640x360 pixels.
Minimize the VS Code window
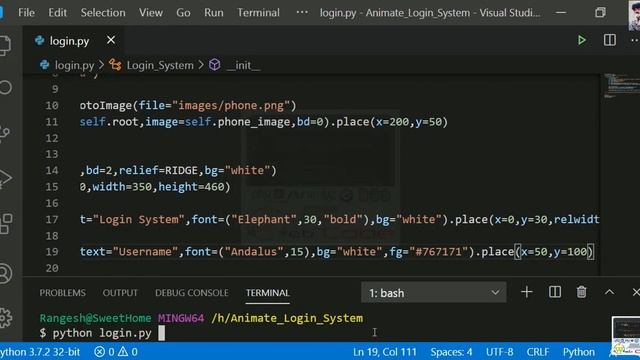pyautogui.click(x=561, y=13)
